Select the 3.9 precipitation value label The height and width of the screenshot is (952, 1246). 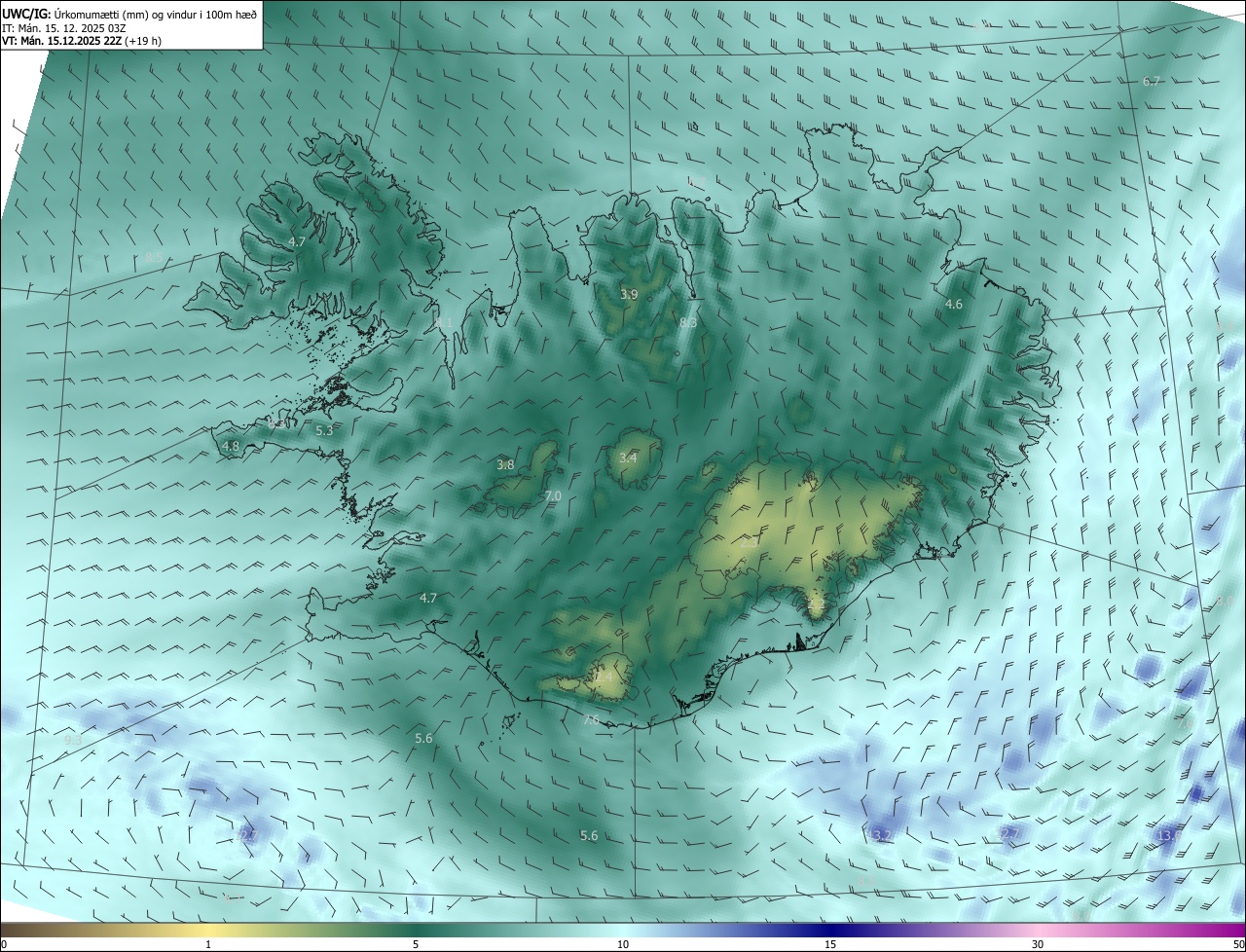[x=629, y=294]
